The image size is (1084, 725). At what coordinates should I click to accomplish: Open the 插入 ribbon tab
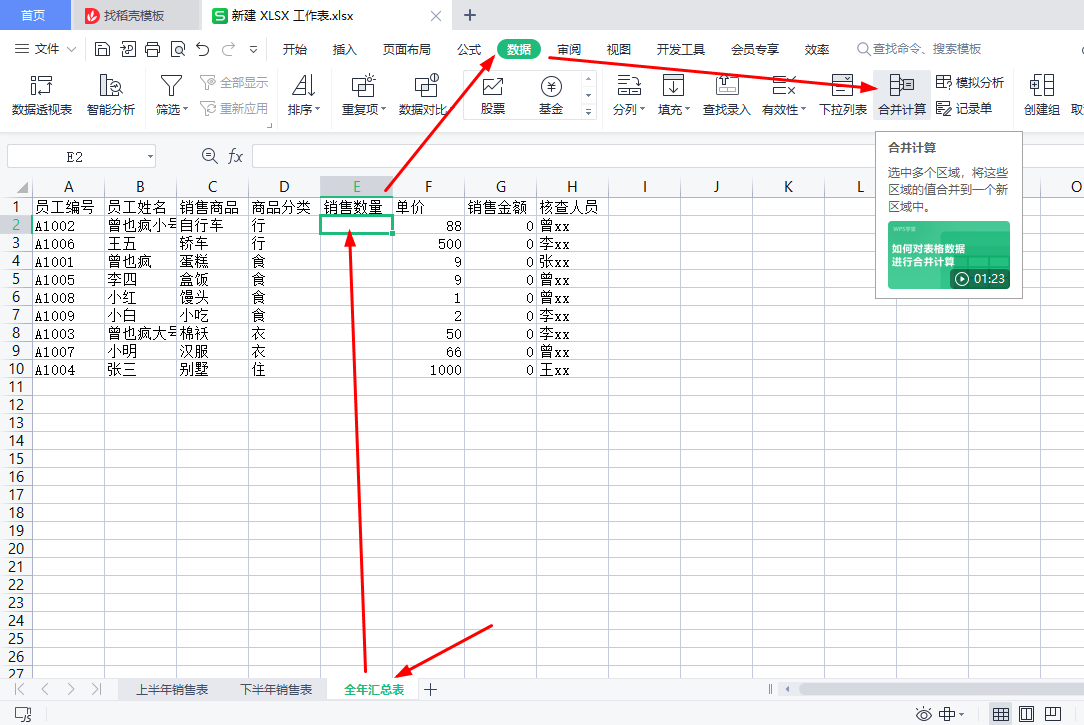(344, 49)
